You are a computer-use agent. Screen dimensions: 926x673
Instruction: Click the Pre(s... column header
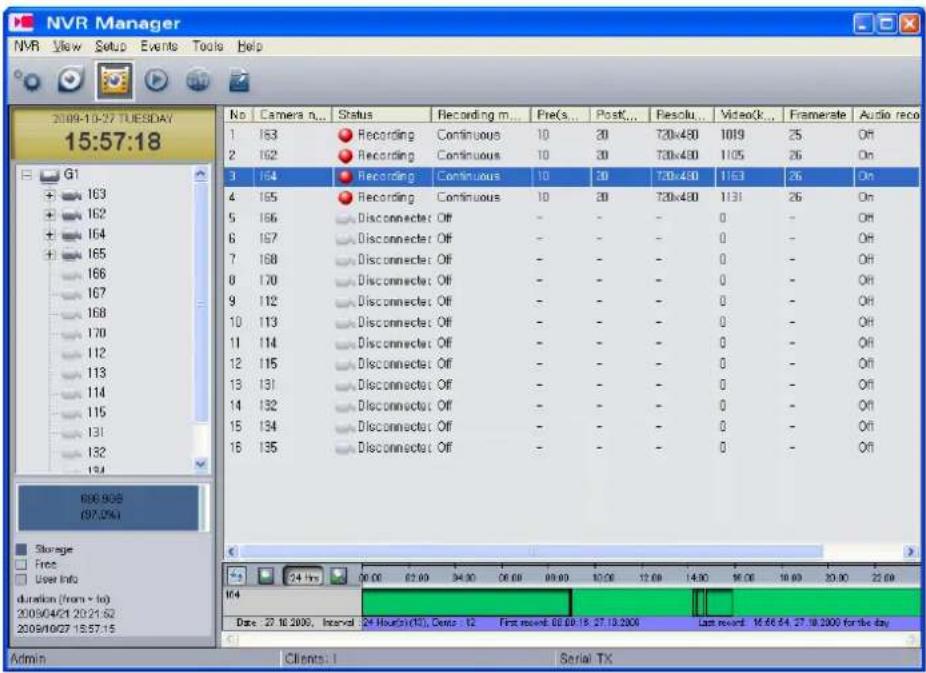[x=560, y=115]
